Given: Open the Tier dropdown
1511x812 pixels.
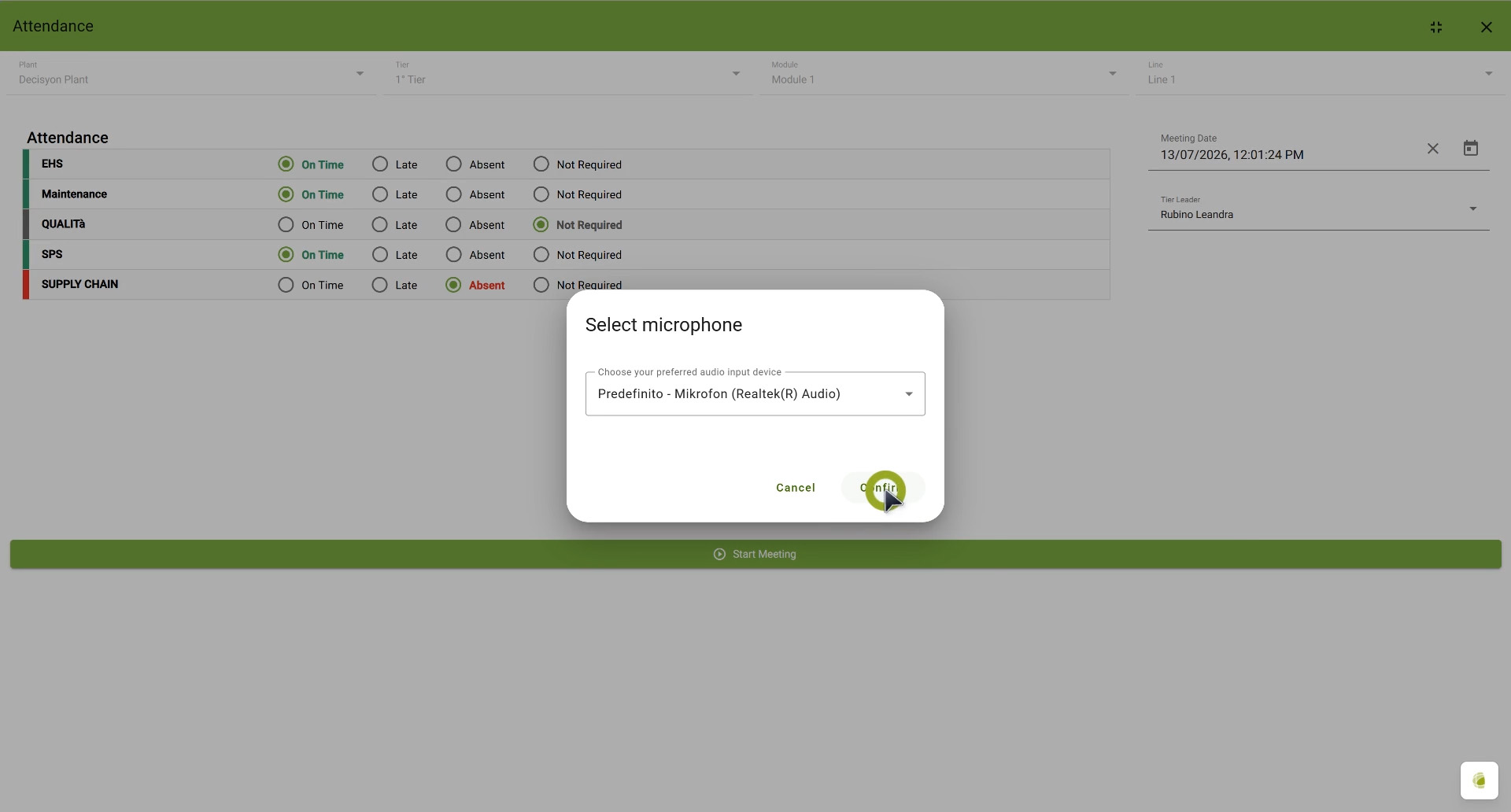Looking at the screenshot, I should tap(567, 74).
